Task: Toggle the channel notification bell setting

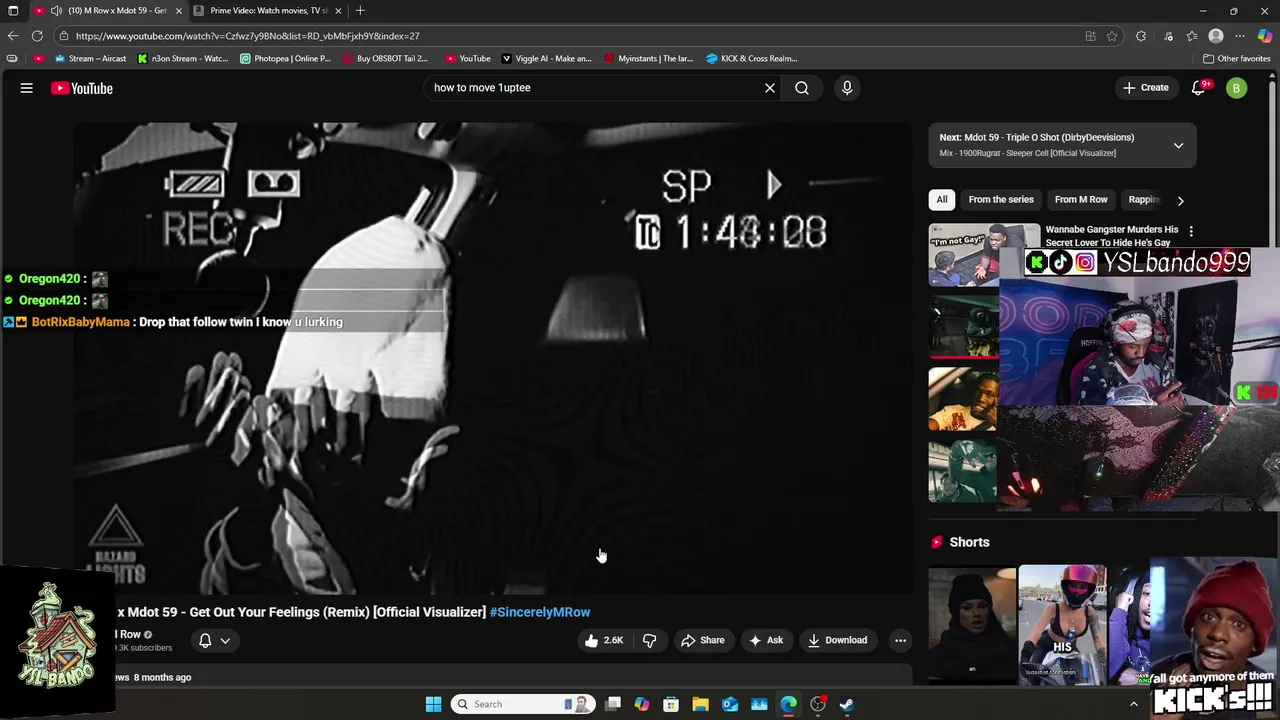Action: click(x=214, y=640)
